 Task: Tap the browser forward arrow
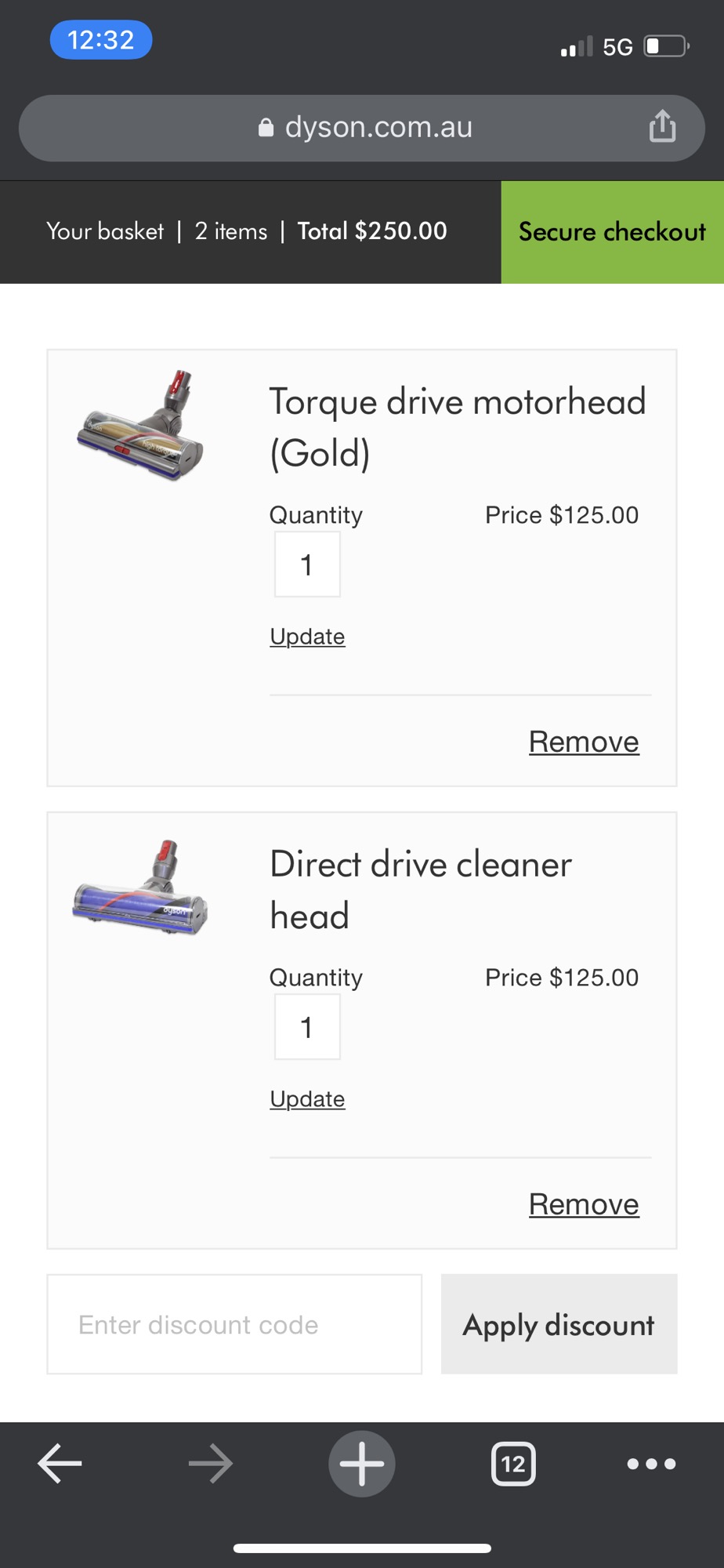click(x=210, y=1463)
